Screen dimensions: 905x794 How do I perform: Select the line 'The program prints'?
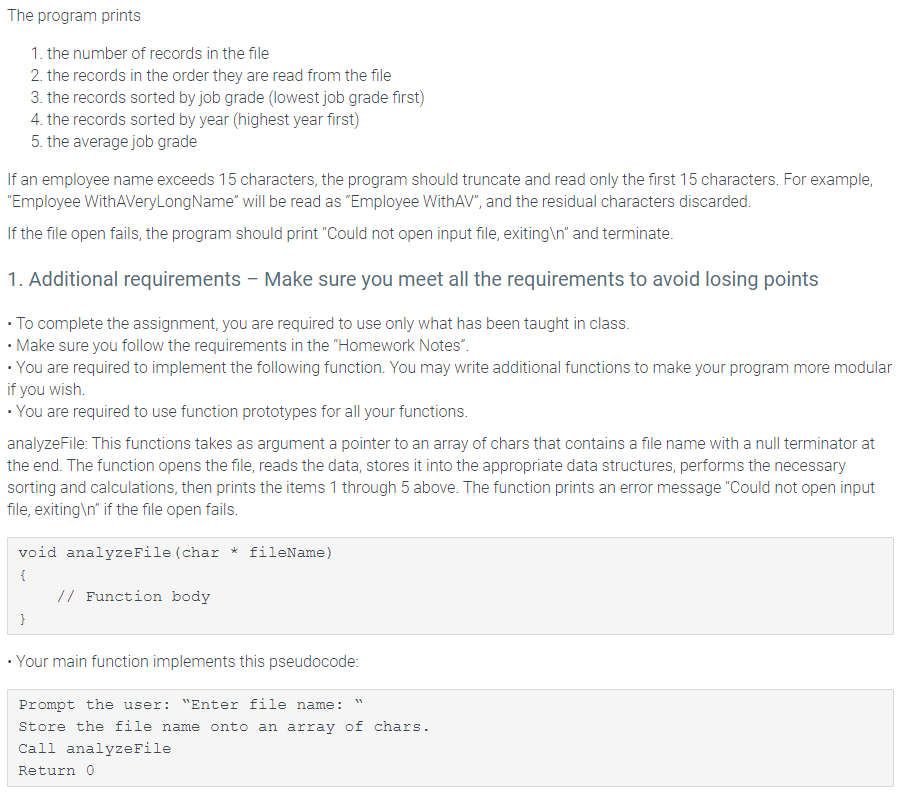pos(73,15)
